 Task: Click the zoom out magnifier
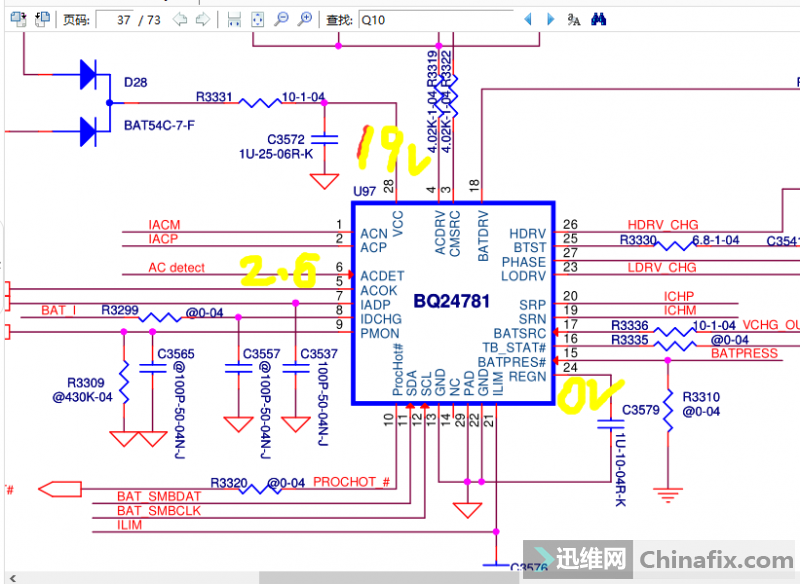(x=281, y=19)
